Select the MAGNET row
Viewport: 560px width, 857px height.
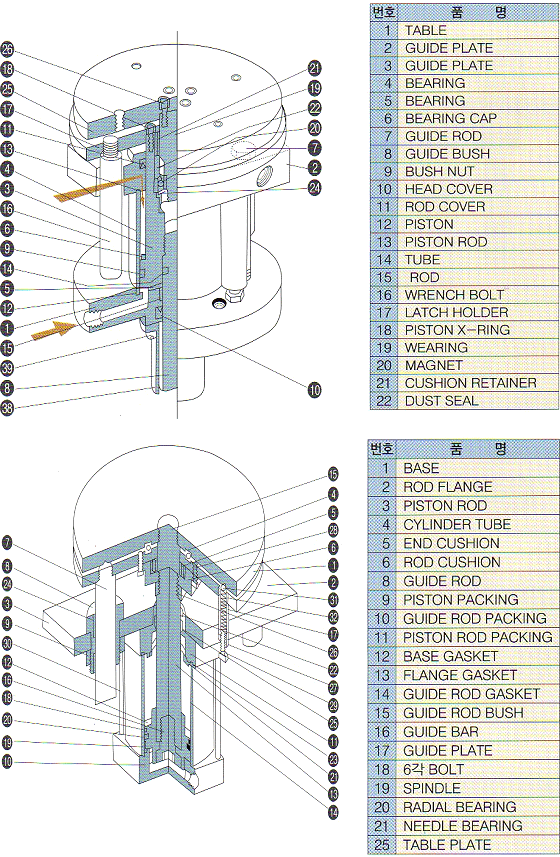[464, 365]
